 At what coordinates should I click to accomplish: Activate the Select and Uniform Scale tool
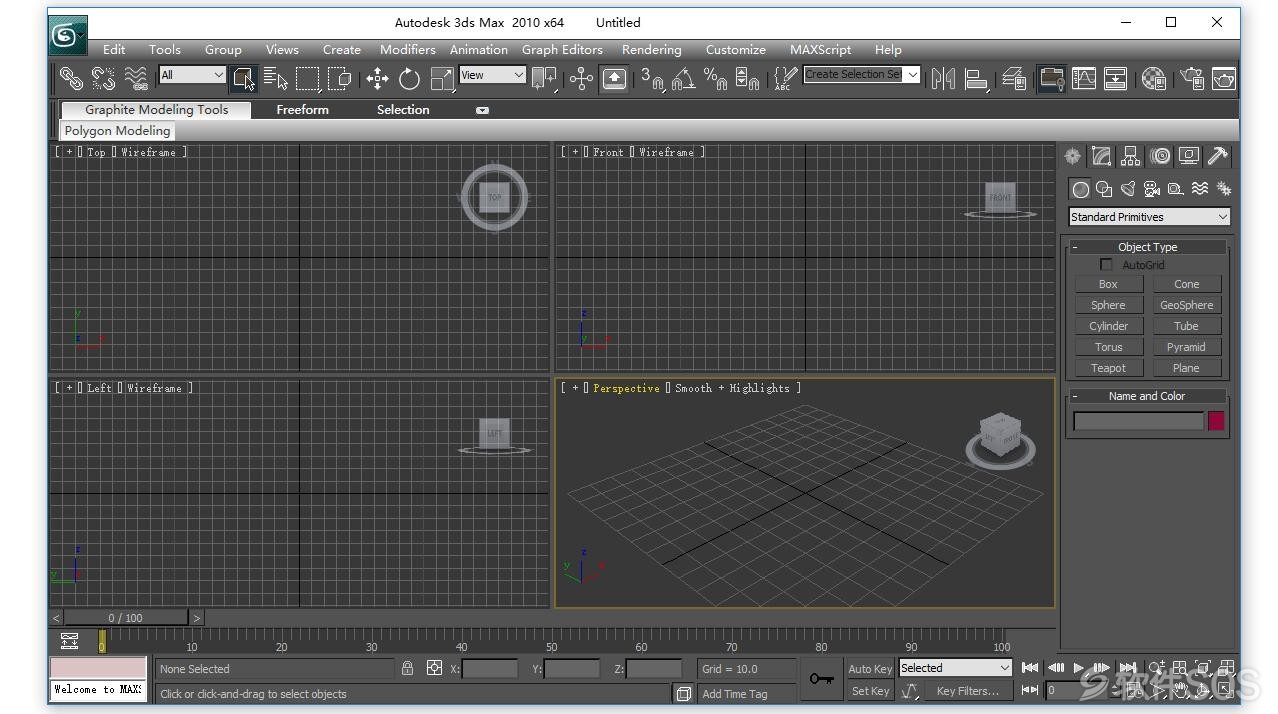(x=441, y=78)
